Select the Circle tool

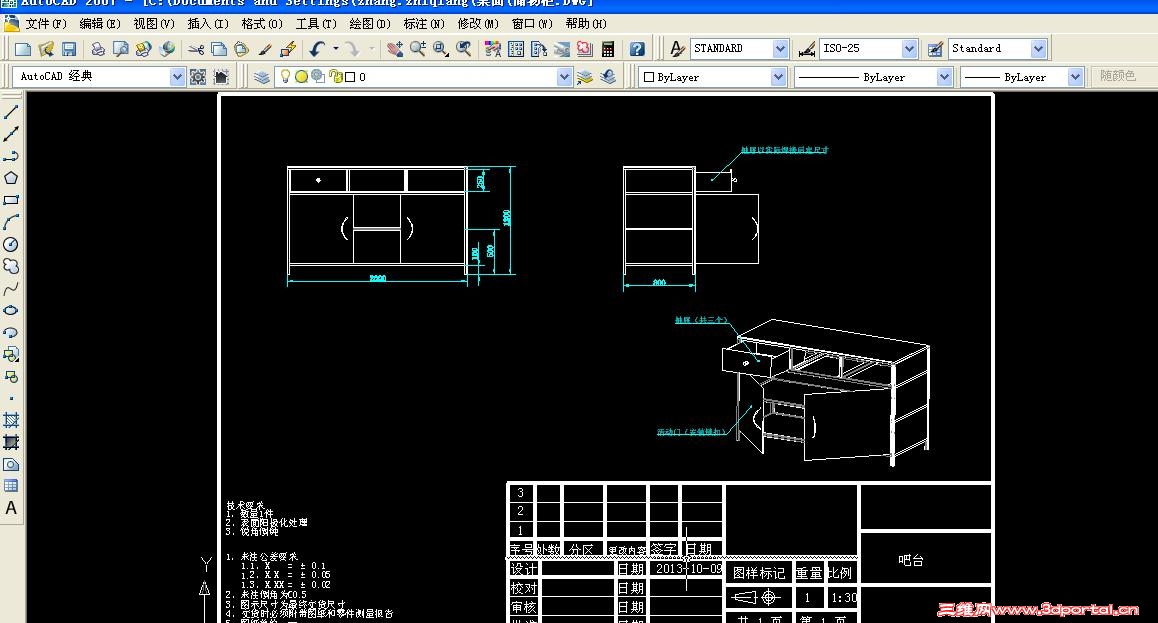11,244
